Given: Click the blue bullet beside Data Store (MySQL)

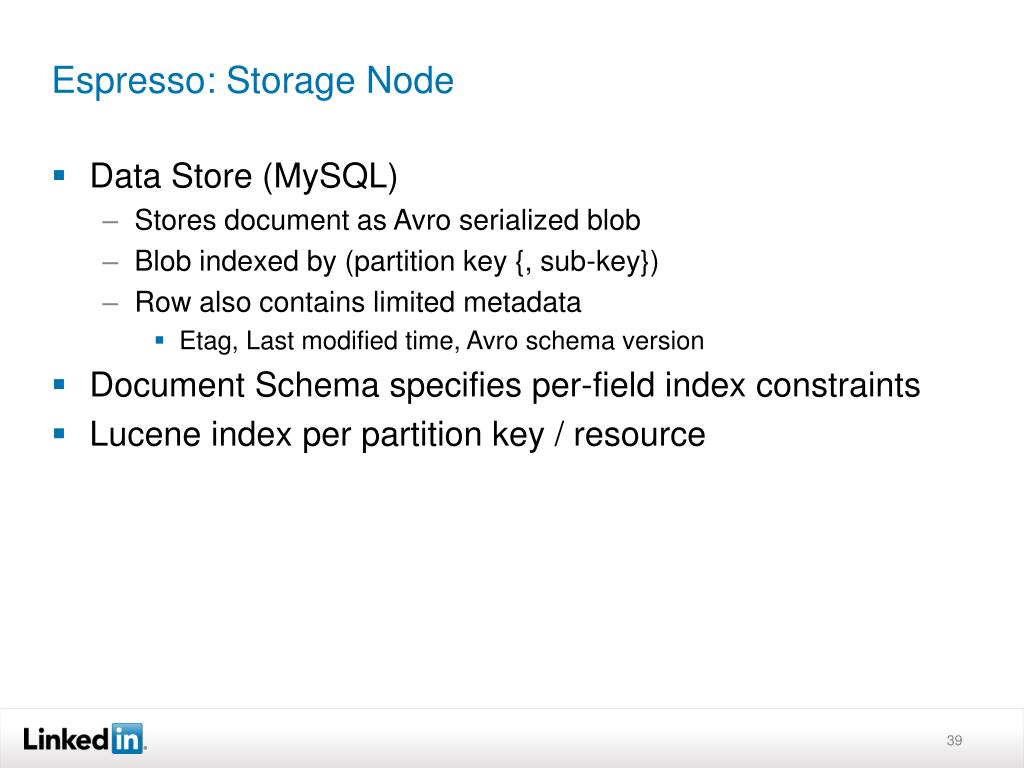Looking at the screenshot, I should (x=59, y=175).
